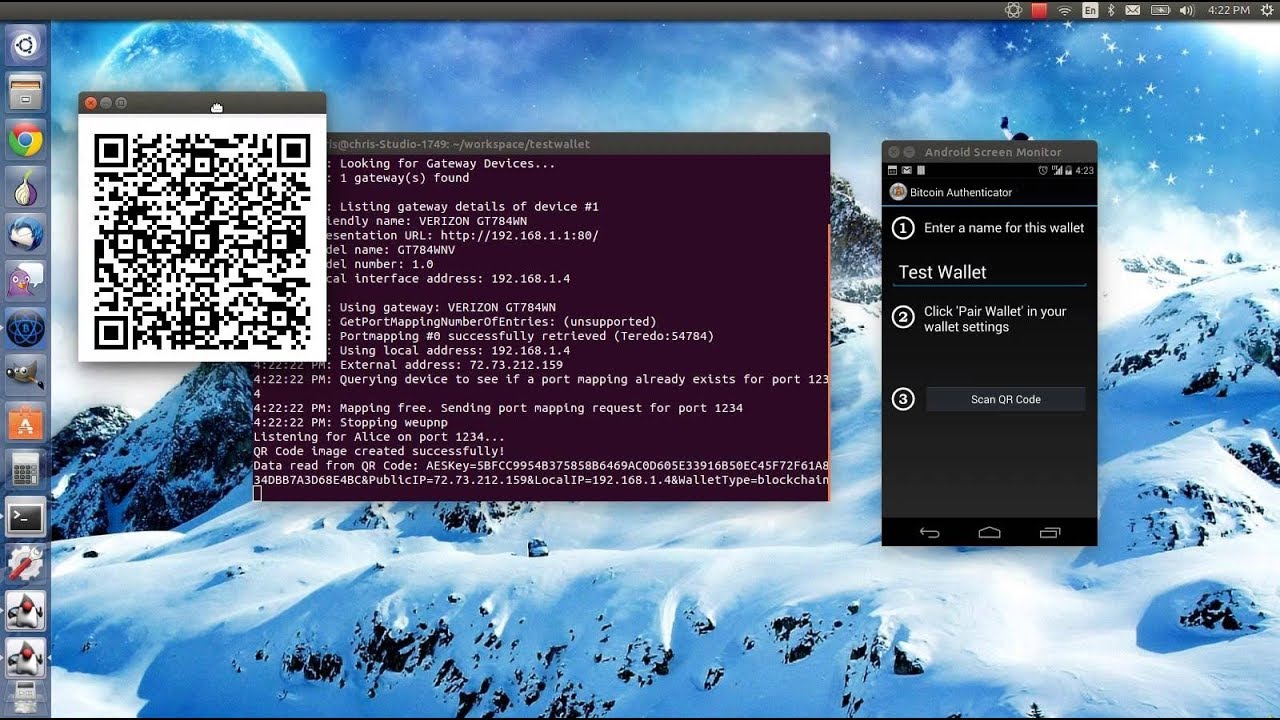Open the Ubuntu Dash launcher icon
The image size is (1280, 720).
pyautogui.click(x=25, y=45)
